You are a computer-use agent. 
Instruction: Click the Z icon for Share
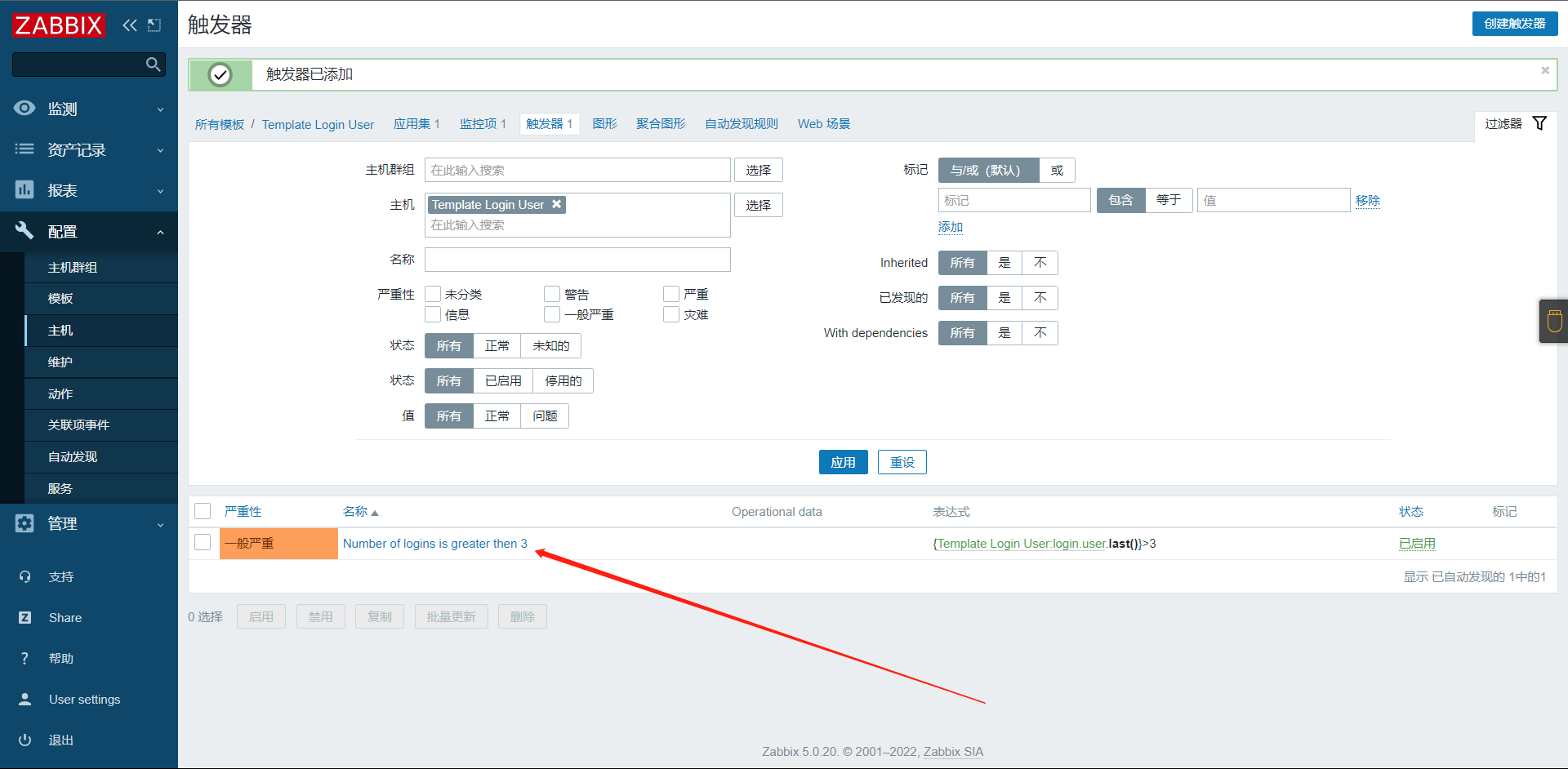pos(24,618)
